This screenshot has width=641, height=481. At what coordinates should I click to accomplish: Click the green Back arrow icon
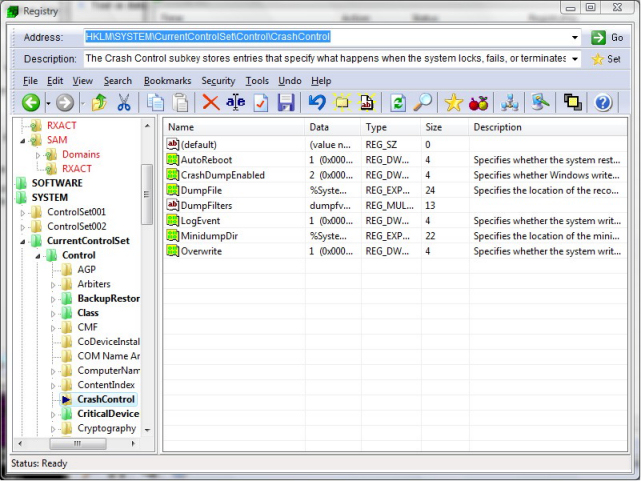coord(31,102)
